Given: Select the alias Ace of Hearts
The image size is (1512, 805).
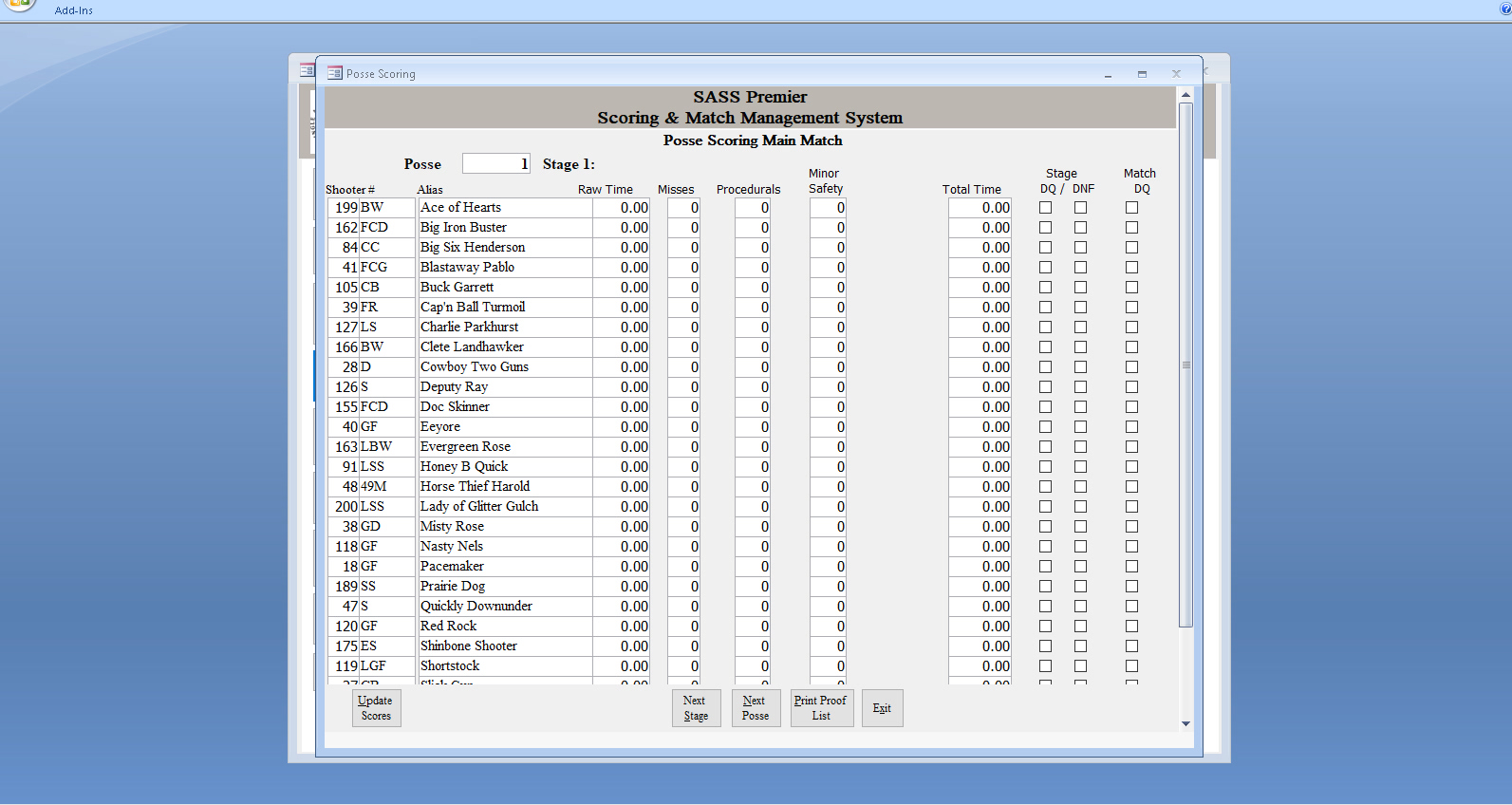Looking at the screenshot, I should 505,208.
